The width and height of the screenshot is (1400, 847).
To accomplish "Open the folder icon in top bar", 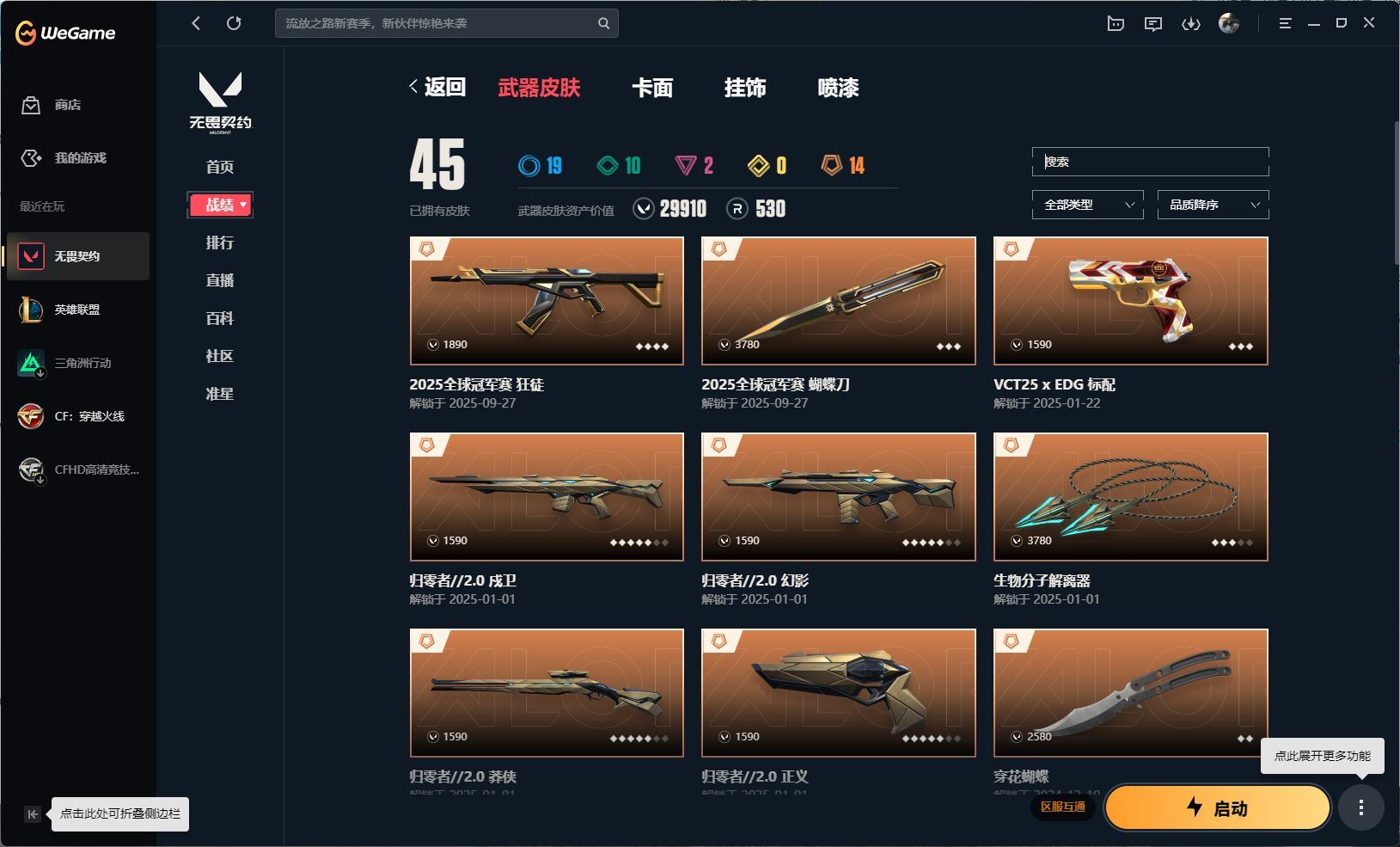I will click(1116, 24).
